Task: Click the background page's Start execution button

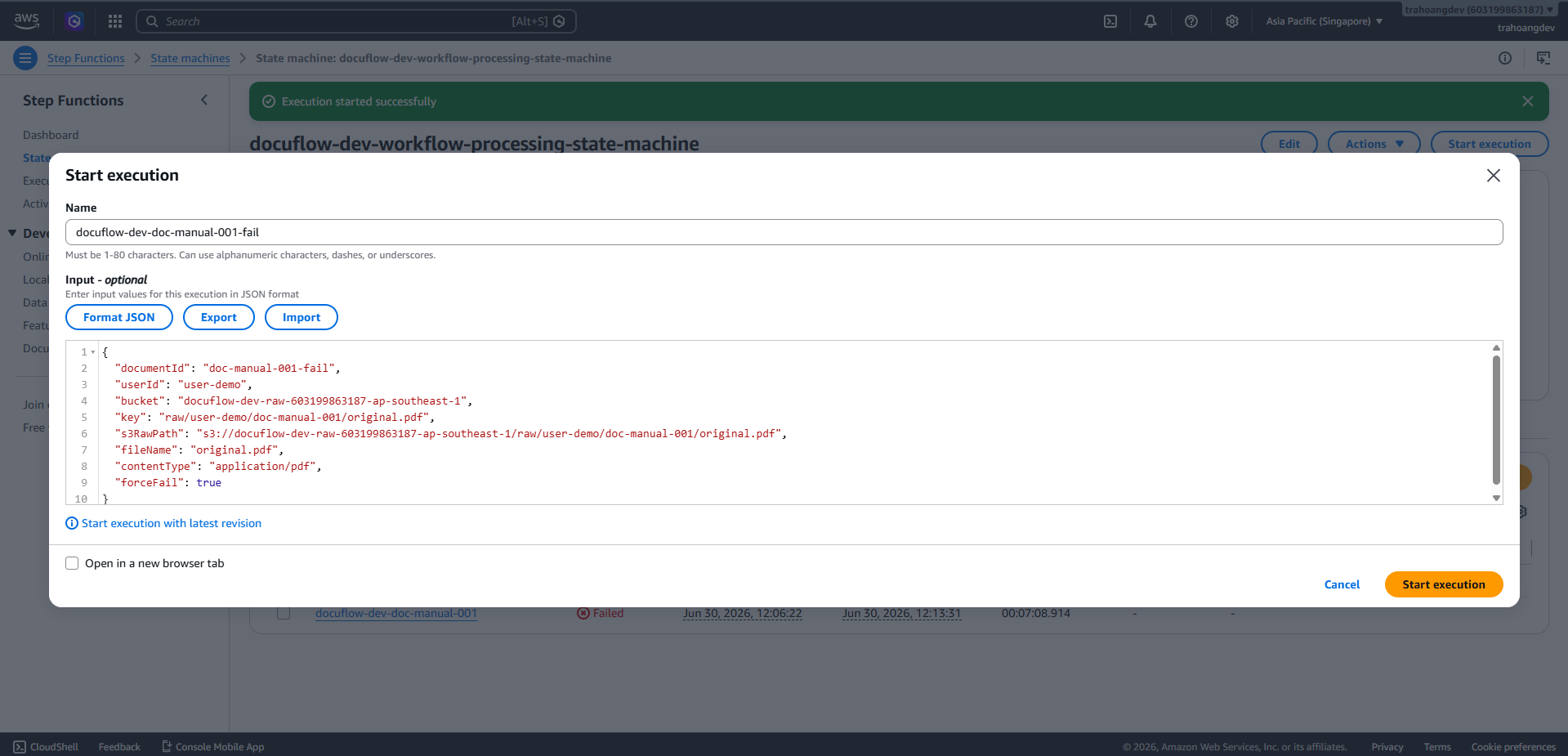Action: point(1490,144)
